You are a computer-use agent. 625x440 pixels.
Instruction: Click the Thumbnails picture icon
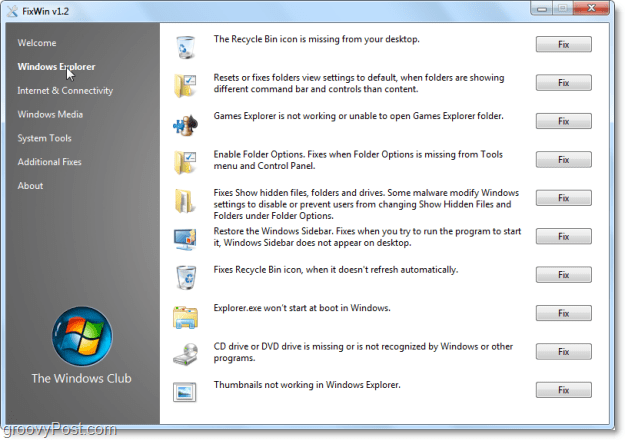tap(185, 392)
